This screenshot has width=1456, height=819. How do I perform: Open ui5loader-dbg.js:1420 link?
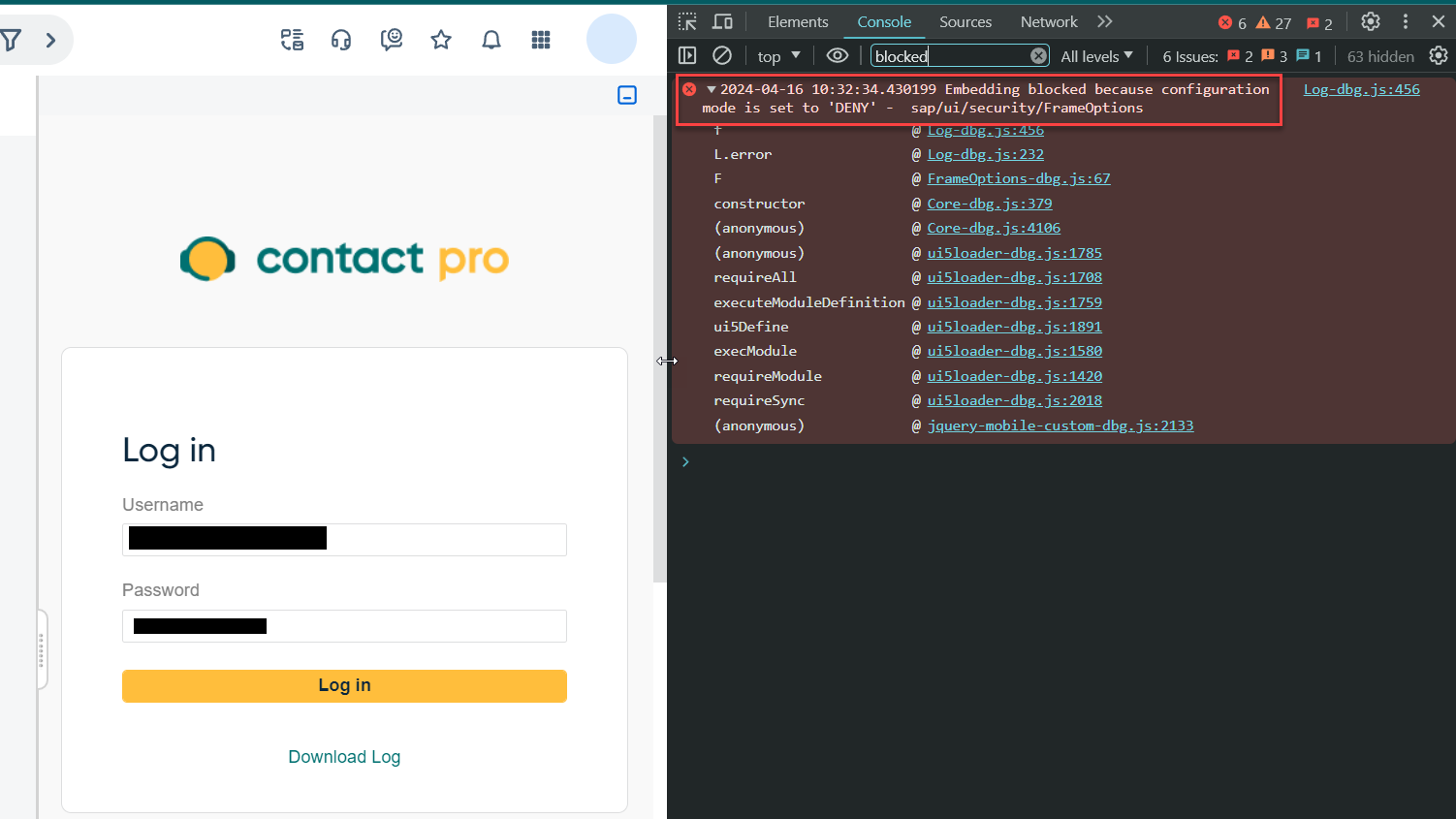pyautogui.click(x=1014, y=376)
